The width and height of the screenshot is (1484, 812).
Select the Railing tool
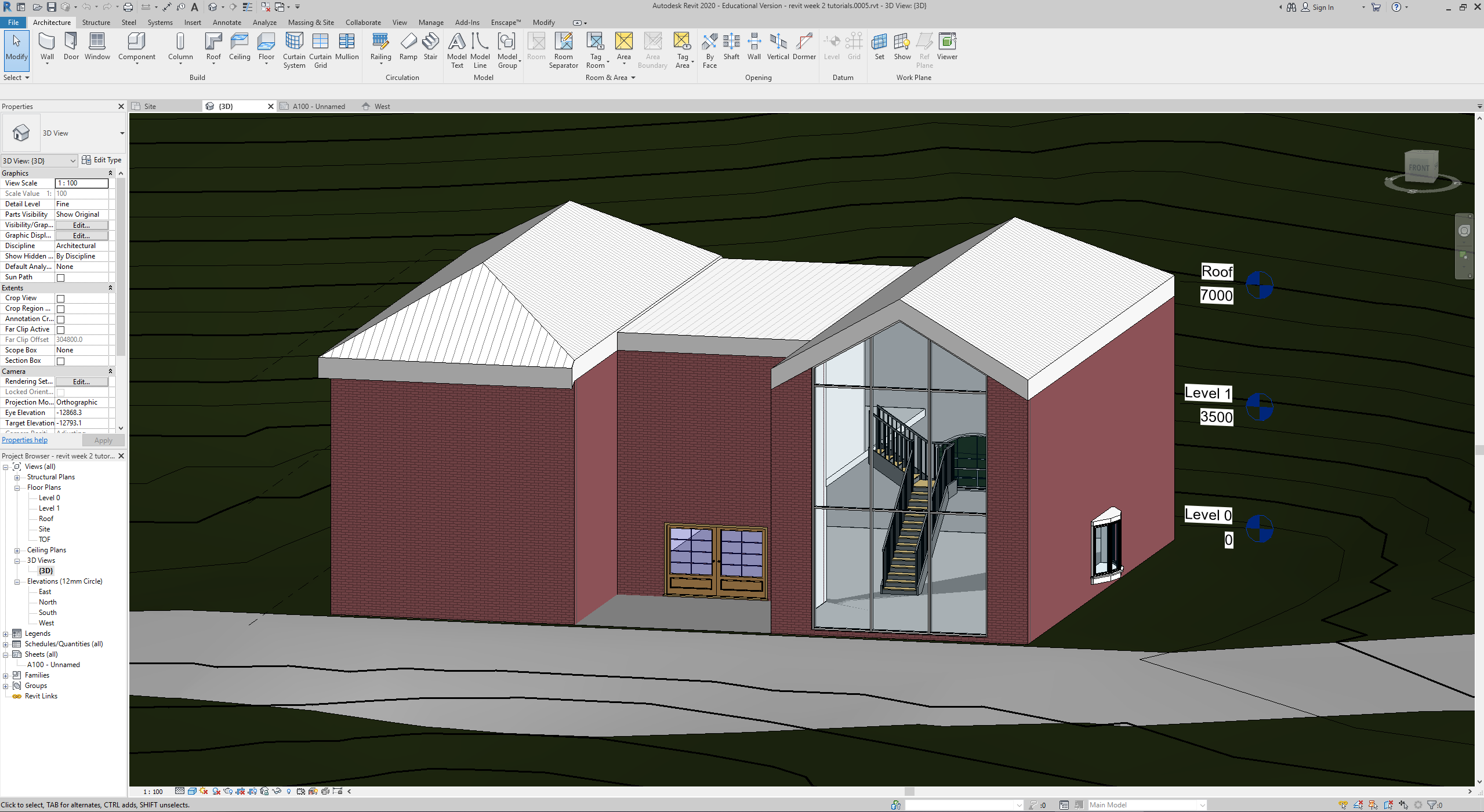pos(380,46)
